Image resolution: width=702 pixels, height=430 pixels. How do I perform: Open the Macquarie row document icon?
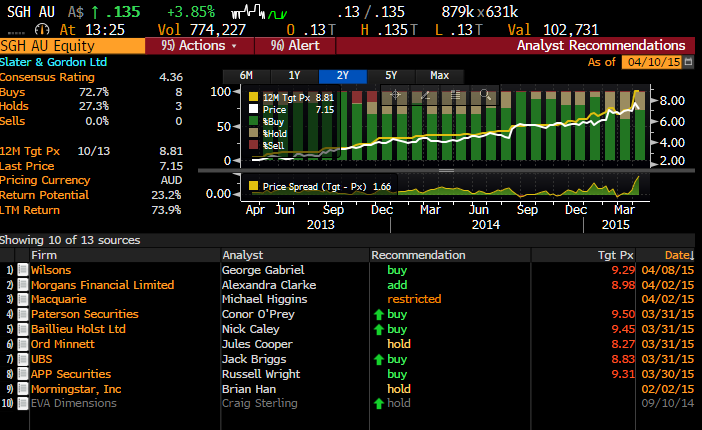22,299
